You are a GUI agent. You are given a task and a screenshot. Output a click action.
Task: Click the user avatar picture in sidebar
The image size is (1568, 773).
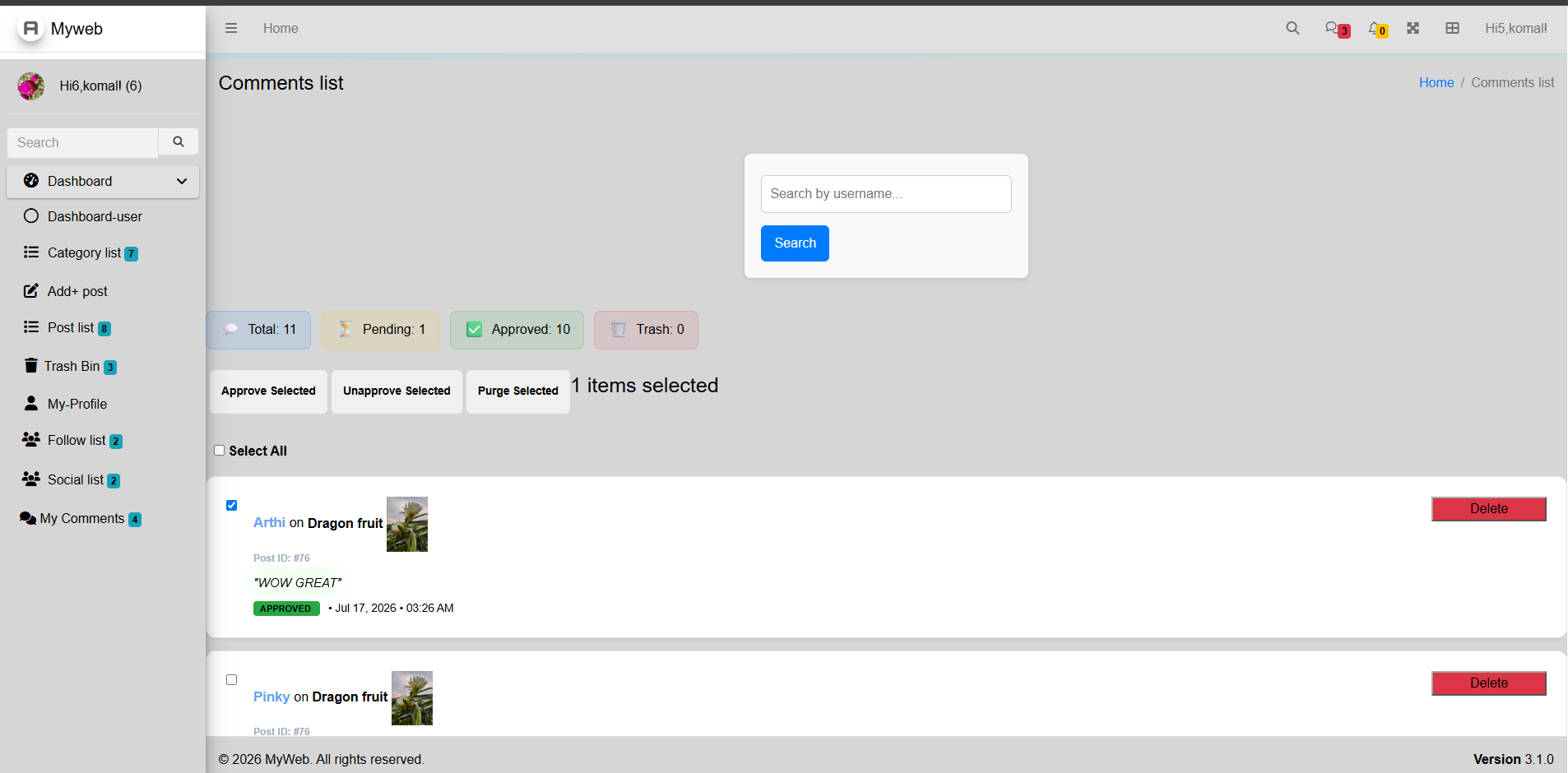(x=31, y=86)
